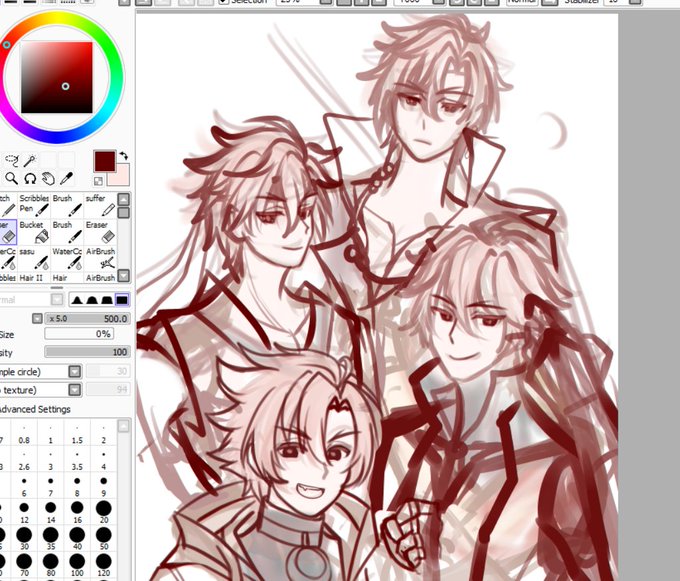This screenshot has width=680, height=581.
Task: Open the brush size multiplier dropdown
Action: pyautogui.click(x=37, y=319)
